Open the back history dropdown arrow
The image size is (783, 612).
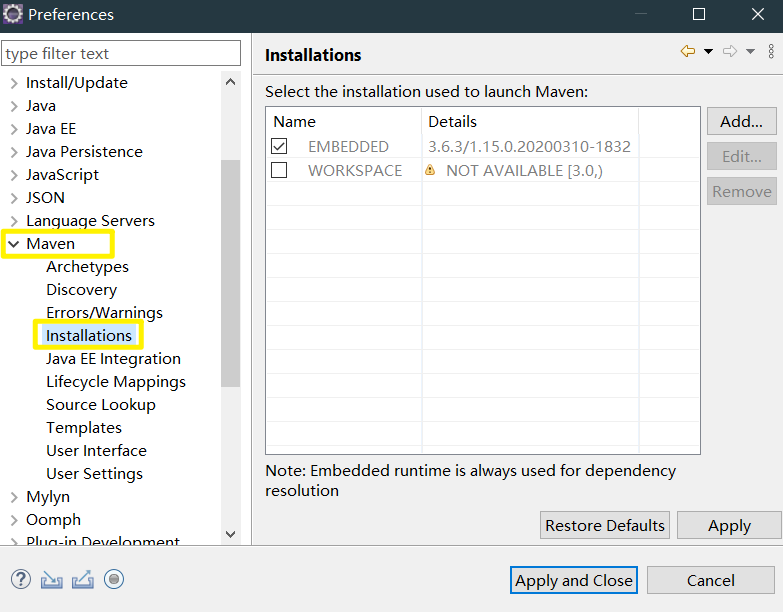pos(708,52)
